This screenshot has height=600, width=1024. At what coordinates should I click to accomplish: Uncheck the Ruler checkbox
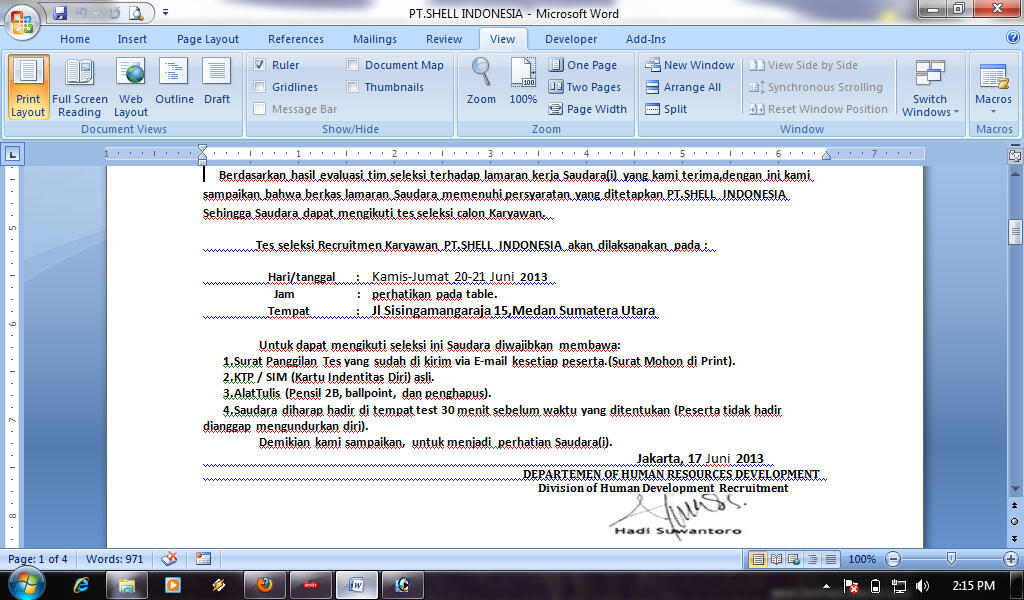260,65
